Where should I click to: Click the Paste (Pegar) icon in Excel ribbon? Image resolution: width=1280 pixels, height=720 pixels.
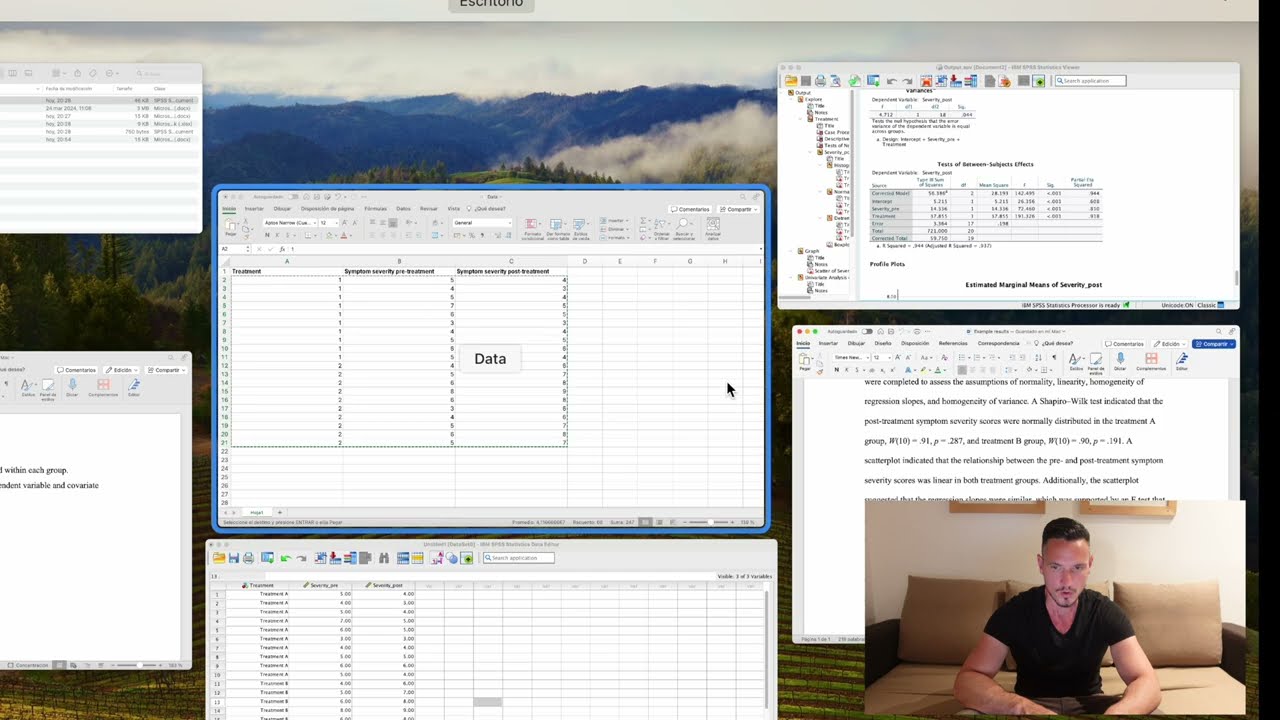(x=231, y=226)
